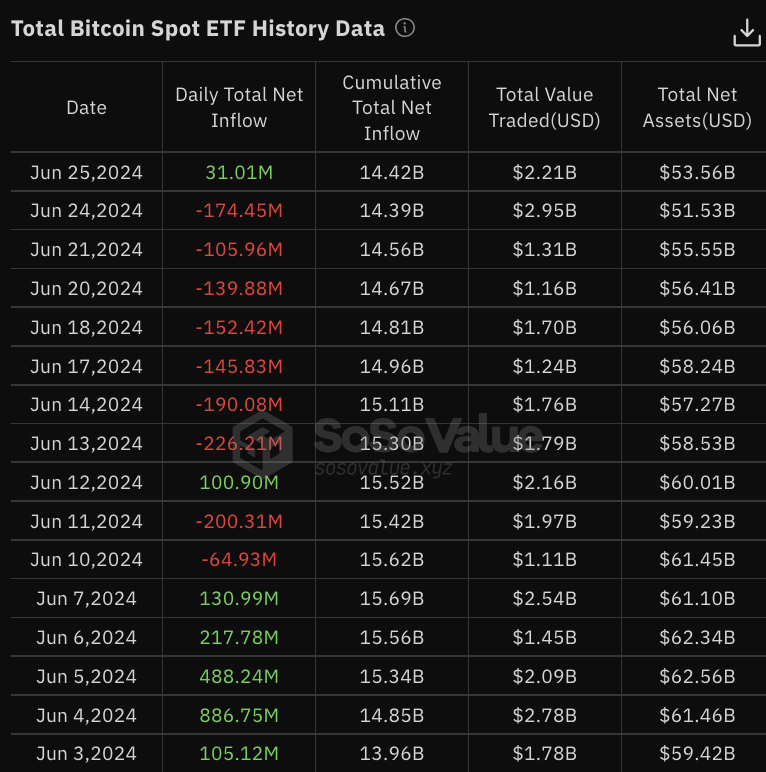Select the Jun 25,2024 row date

point(86,172)
